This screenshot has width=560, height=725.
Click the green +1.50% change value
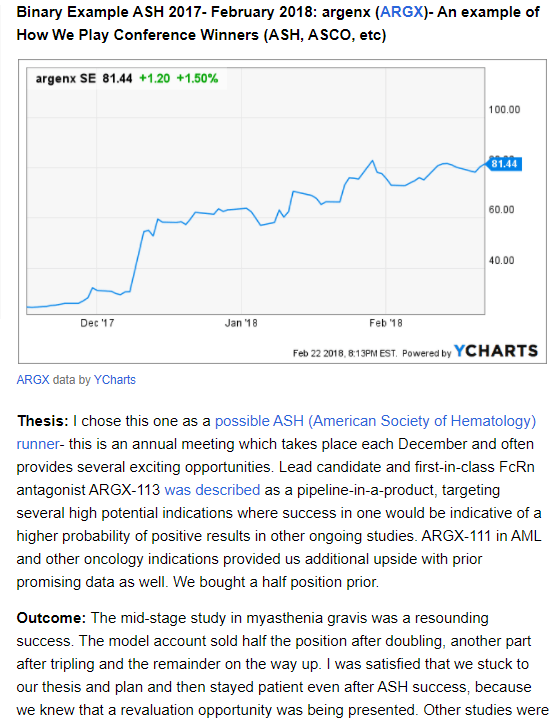pyautogui.click(x=197, y=79)
